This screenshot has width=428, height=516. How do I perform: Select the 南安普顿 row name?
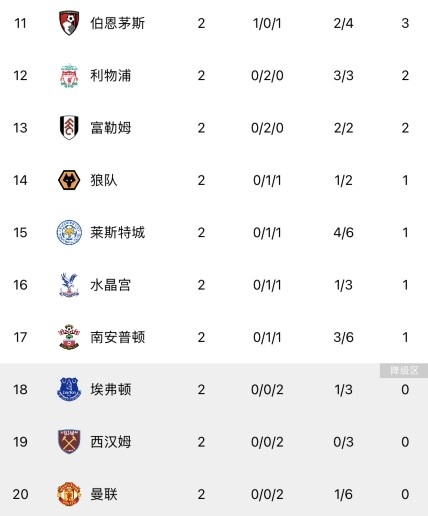click(x=117, y=337)
